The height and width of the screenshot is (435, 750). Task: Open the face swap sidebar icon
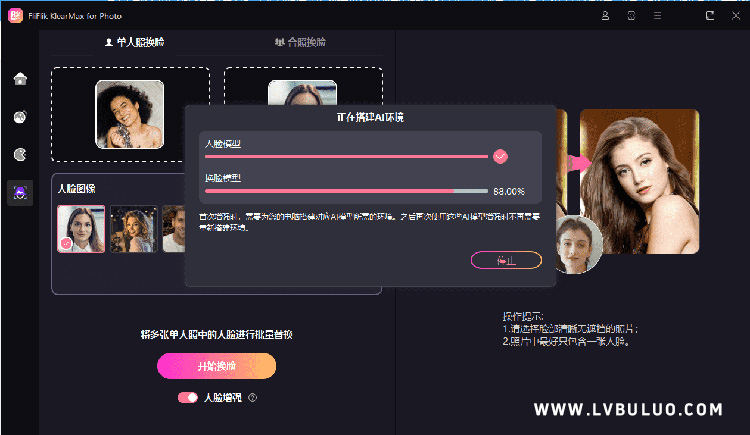[20, 193]
